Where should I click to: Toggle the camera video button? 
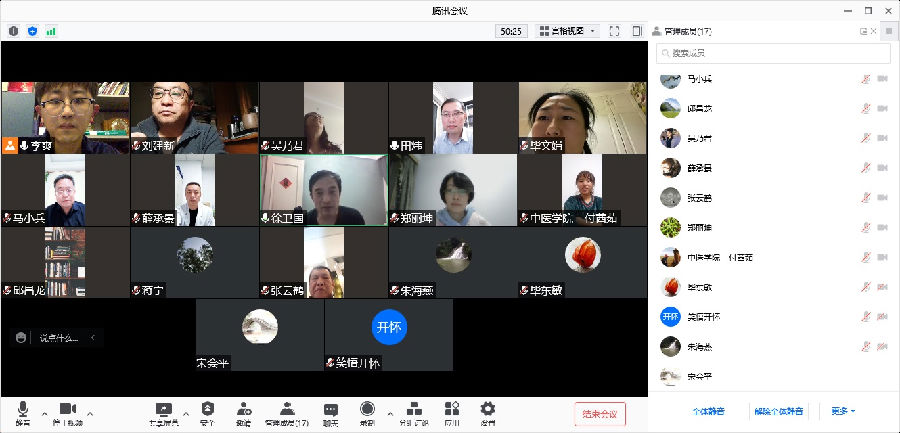[68, 409]
